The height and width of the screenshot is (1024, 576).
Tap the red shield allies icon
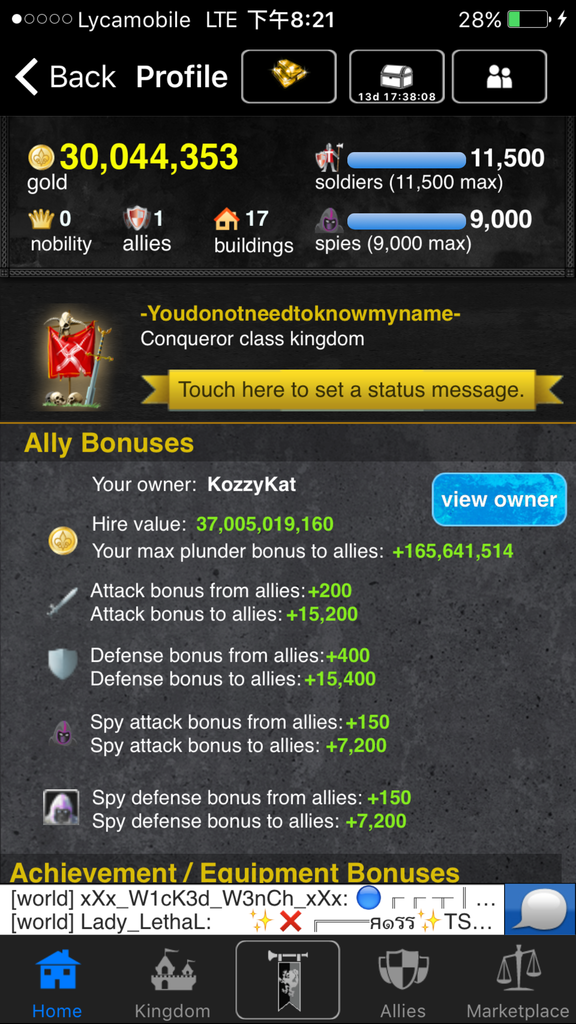(x=136, y=219)
